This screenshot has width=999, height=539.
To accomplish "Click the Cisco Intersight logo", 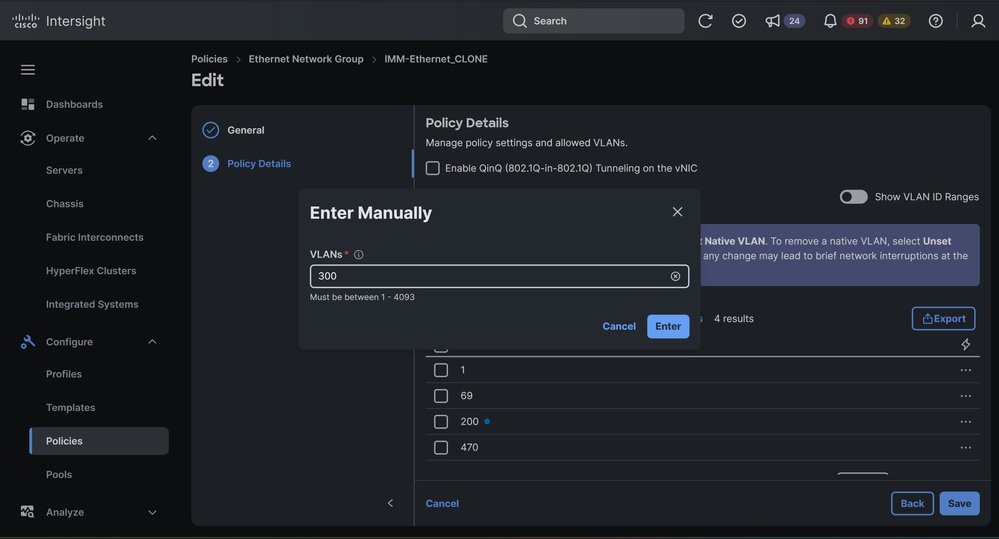I will (x=59, y=21).
